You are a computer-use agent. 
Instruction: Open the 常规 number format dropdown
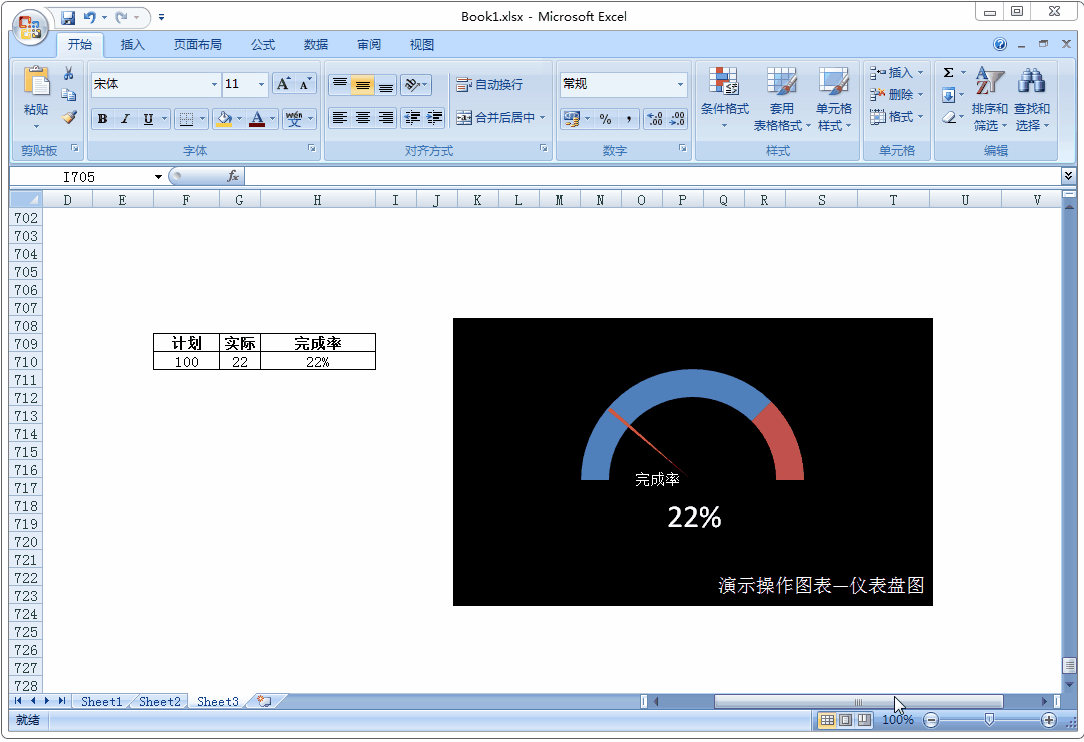pyautogui.click(x=680, y=84)
